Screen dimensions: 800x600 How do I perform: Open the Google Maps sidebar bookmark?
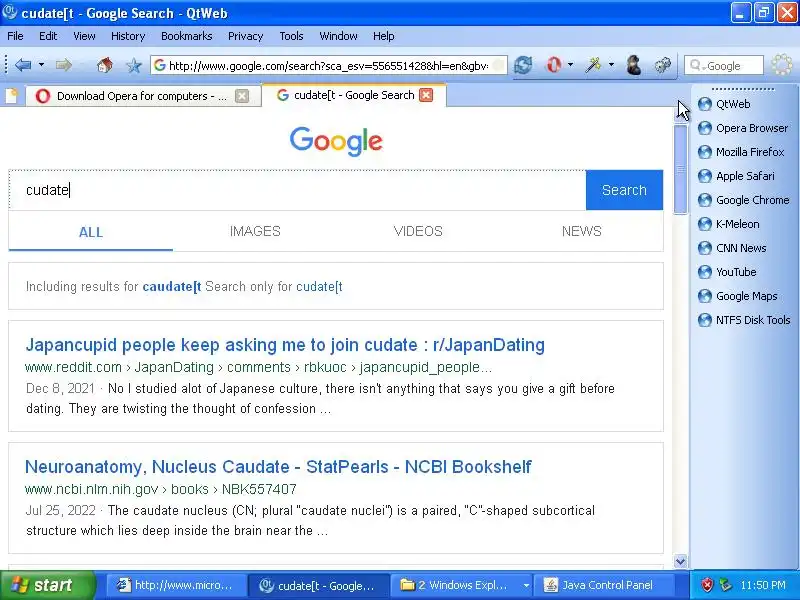tap(738, 296)
